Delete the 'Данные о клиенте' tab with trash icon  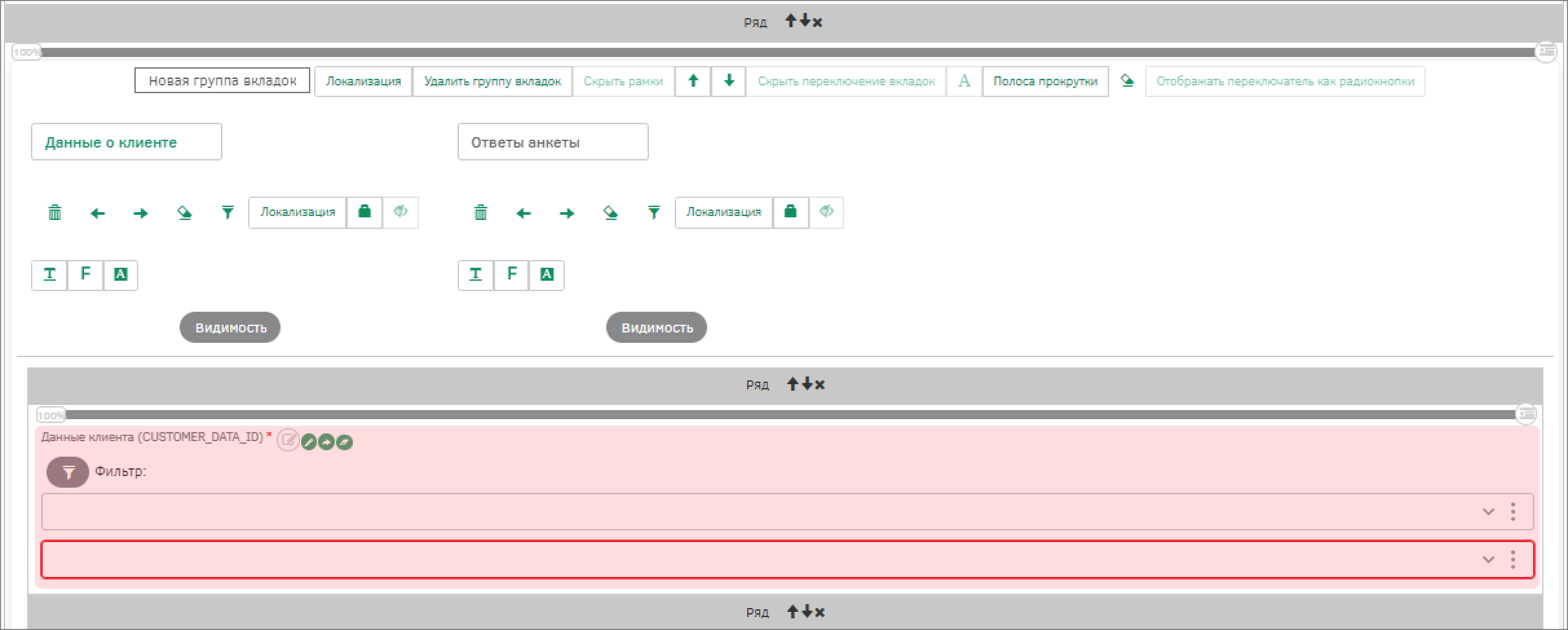coord(55,213)
